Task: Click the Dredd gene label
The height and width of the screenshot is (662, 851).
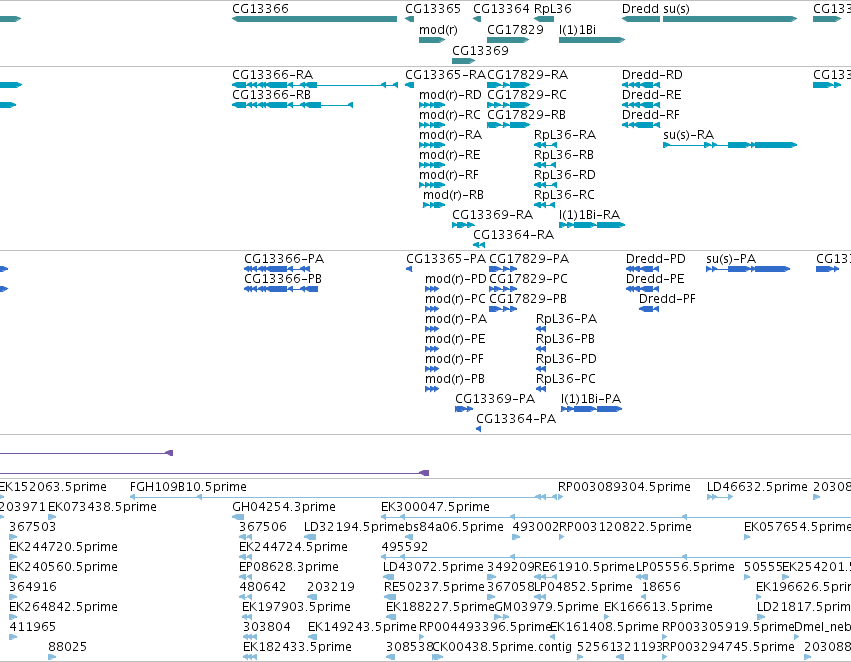Action: (638, 9)
